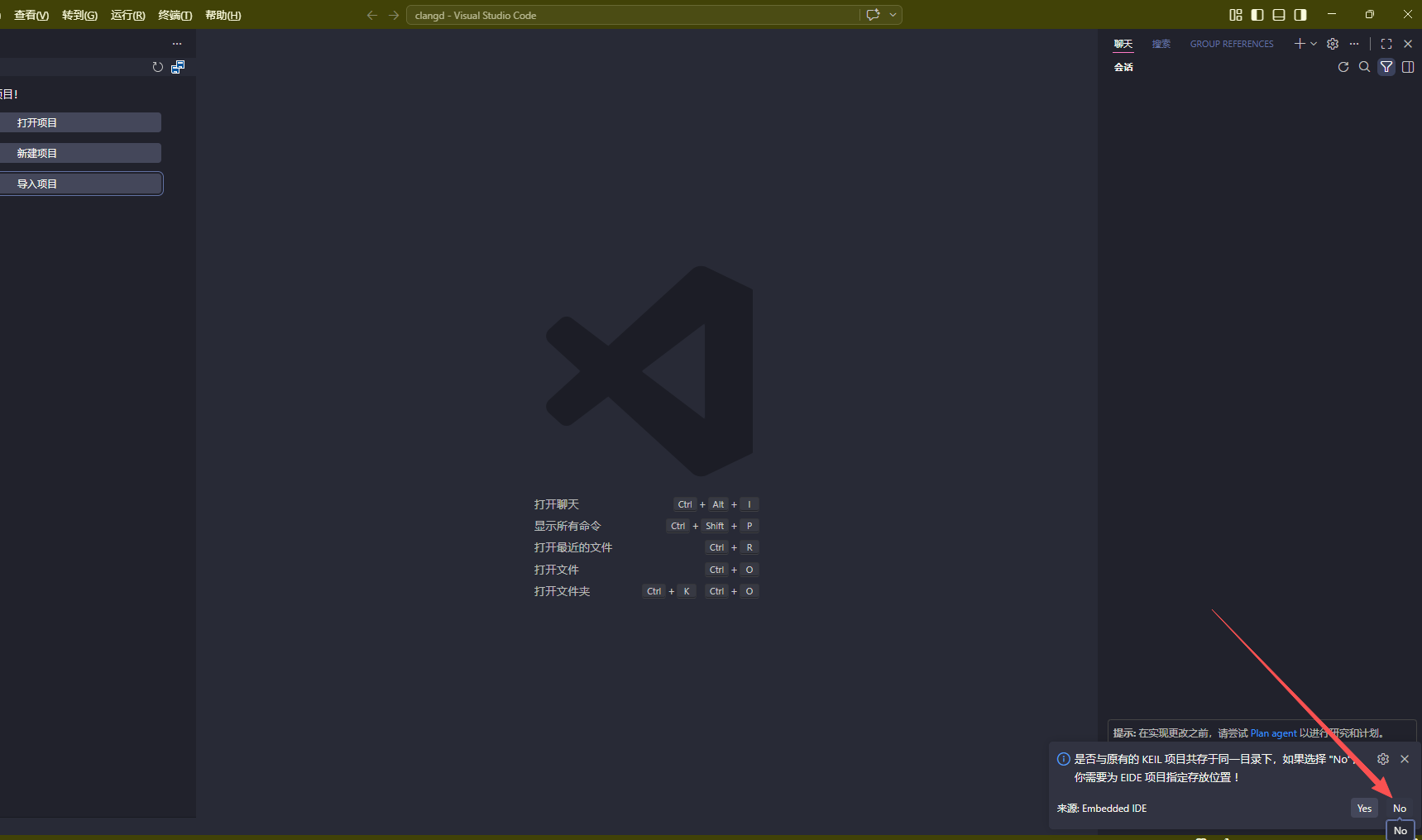The height and width of the screenshot is (840, 1422).
Task: Go back using the left navigation arrow
Action: (x=371, y=15)
